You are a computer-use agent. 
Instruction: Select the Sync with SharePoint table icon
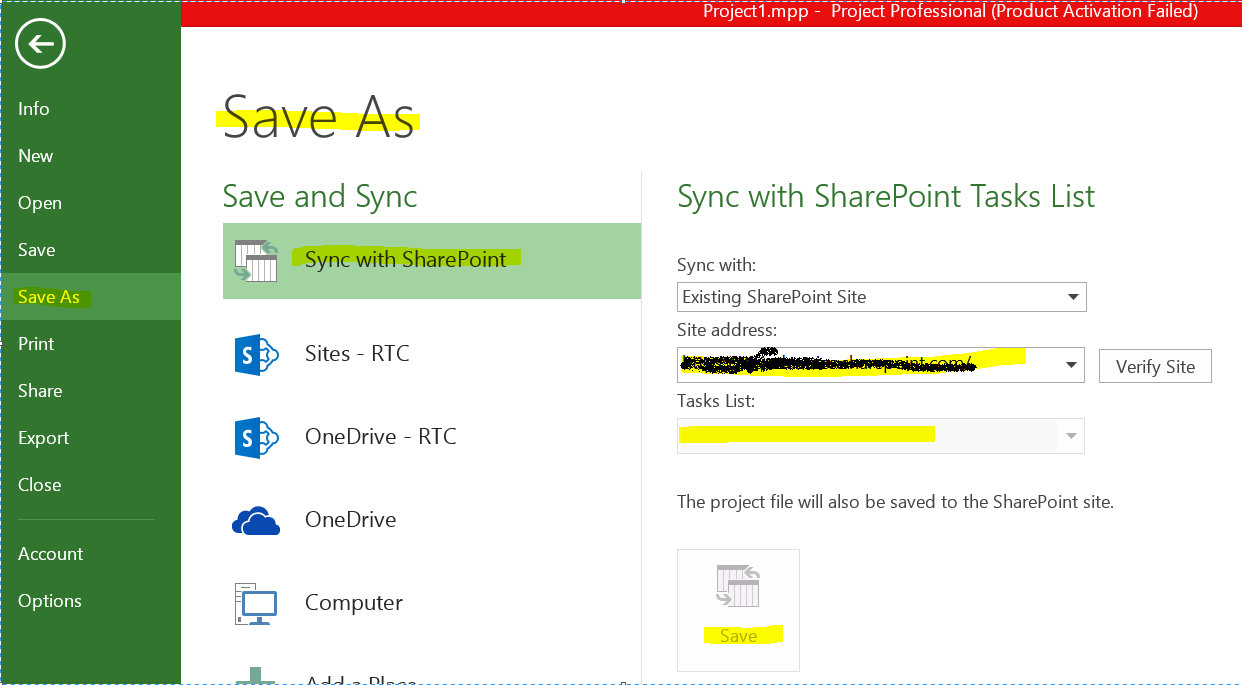[x=257, y=261]
